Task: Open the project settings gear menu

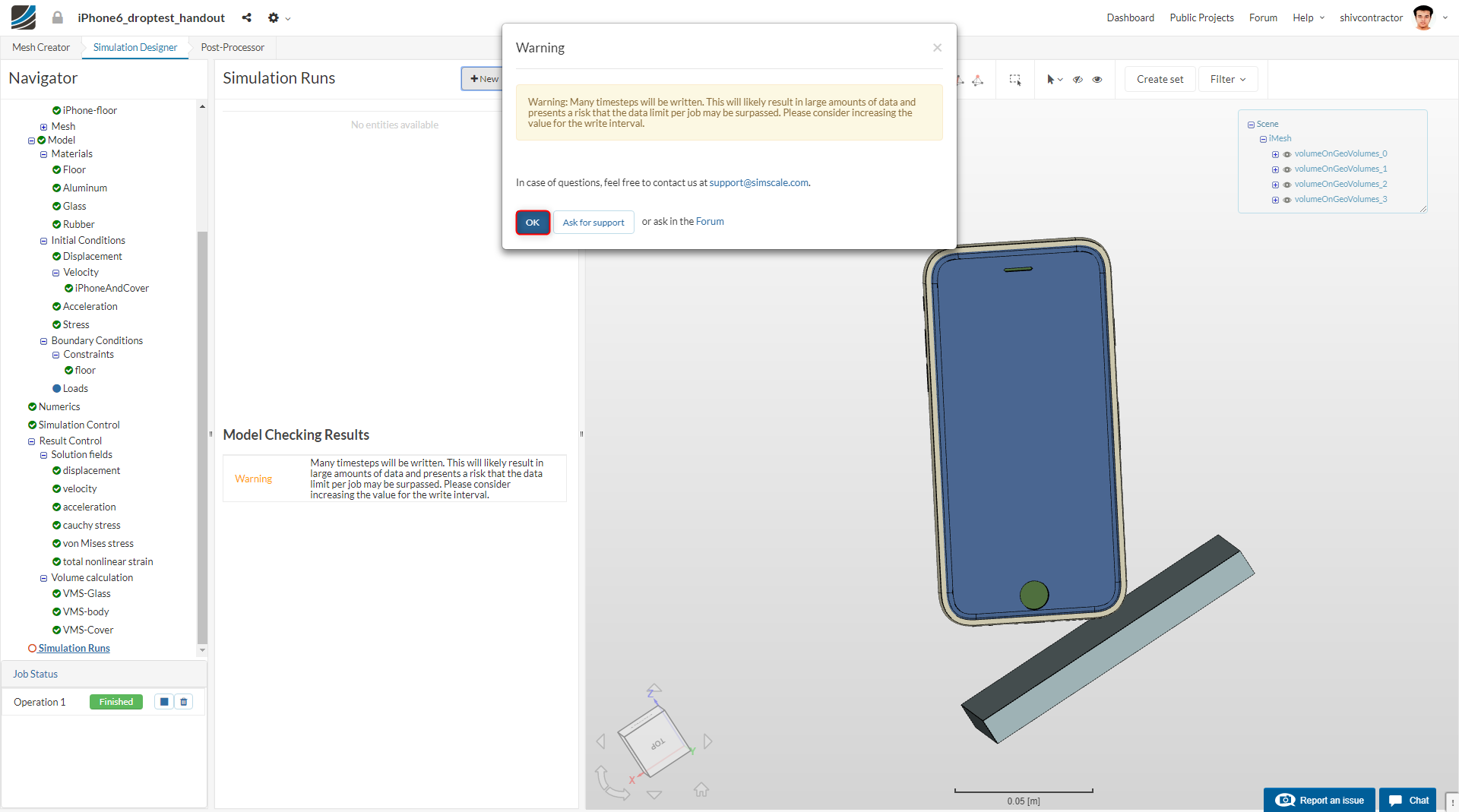Action: [x=279, y=17]
